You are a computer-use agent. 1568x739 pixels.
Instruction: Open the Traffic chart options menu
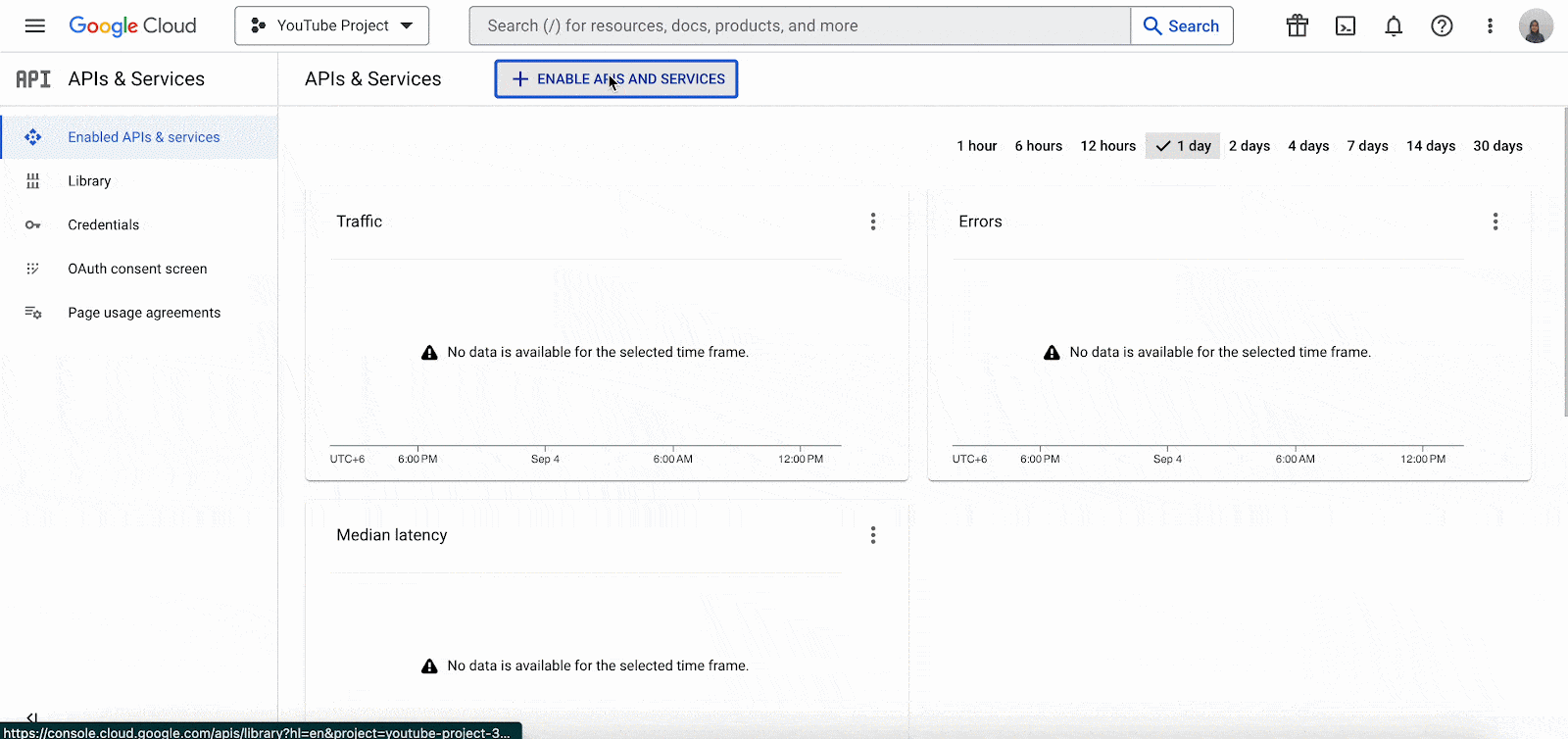click(x=873, y=222)
